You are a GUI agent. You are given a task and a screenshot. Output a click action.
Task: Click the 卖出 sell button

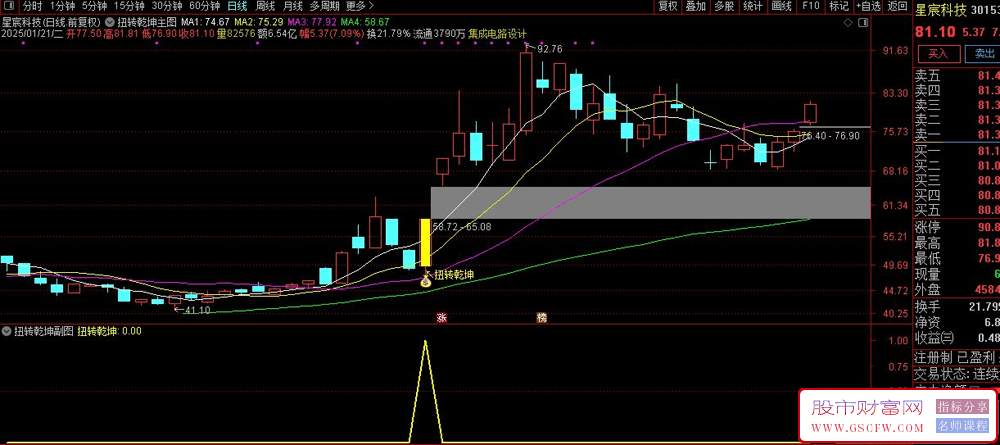click(x=983, y=54)
